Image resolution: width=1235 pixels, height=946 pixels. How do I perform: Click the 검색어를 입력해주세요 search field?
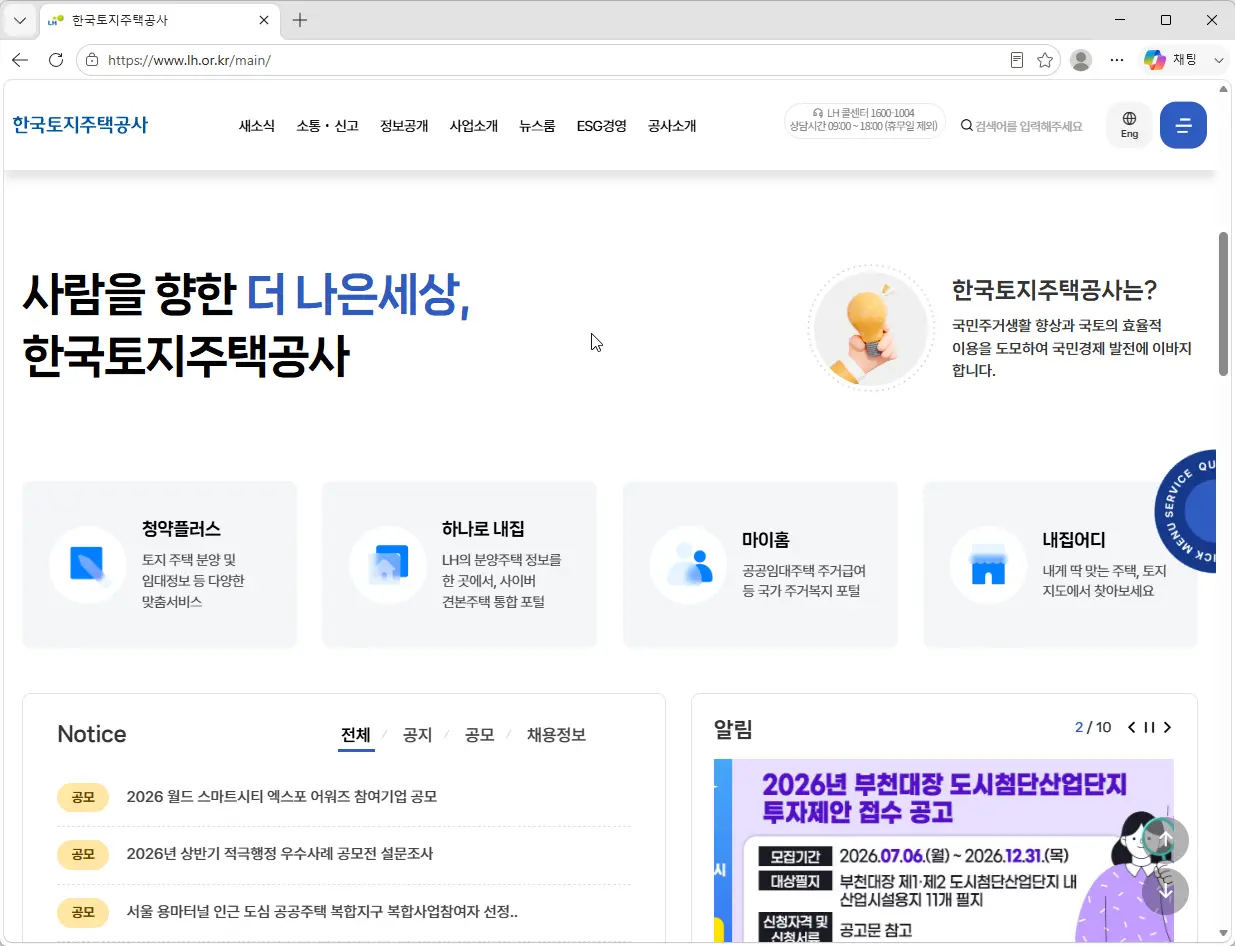point(1028,126)
